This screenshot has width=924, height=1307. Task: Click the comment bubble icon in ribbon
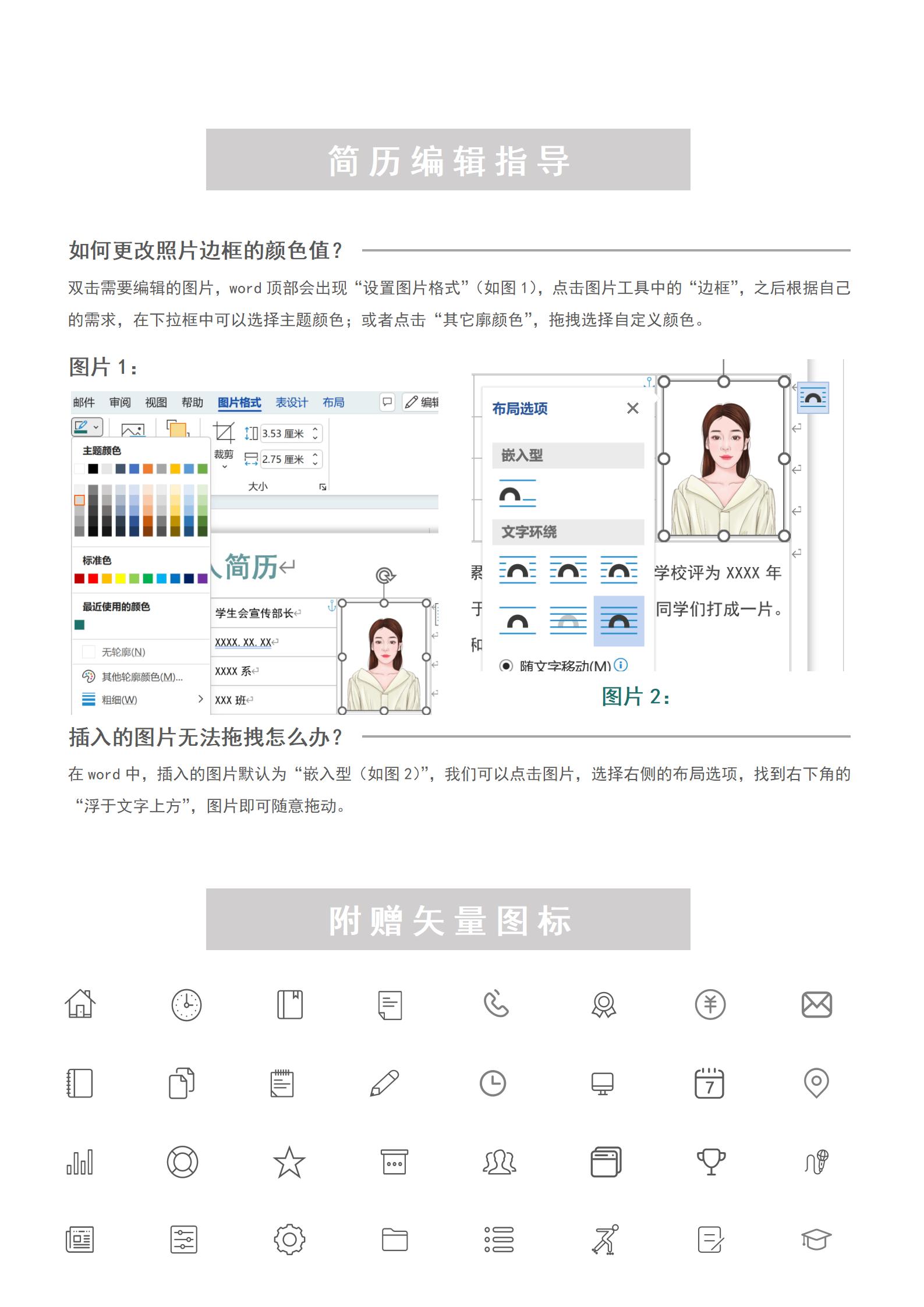click(387, 402)
